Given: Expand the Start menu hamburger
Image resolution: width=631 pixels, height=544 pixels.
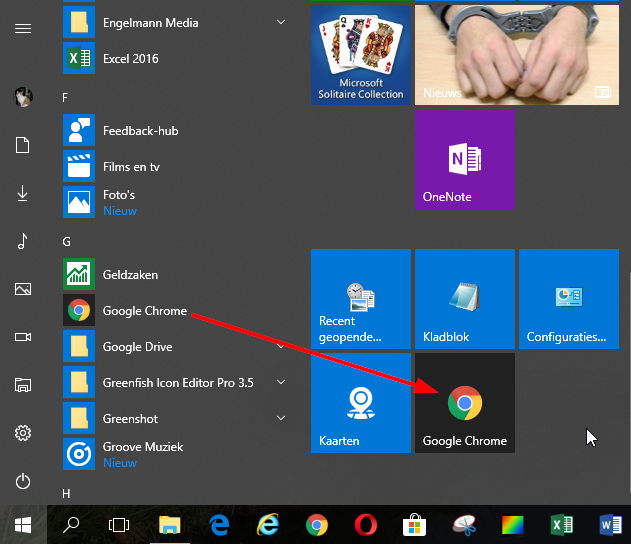Looking at the screenshot, I should point(23,28).
